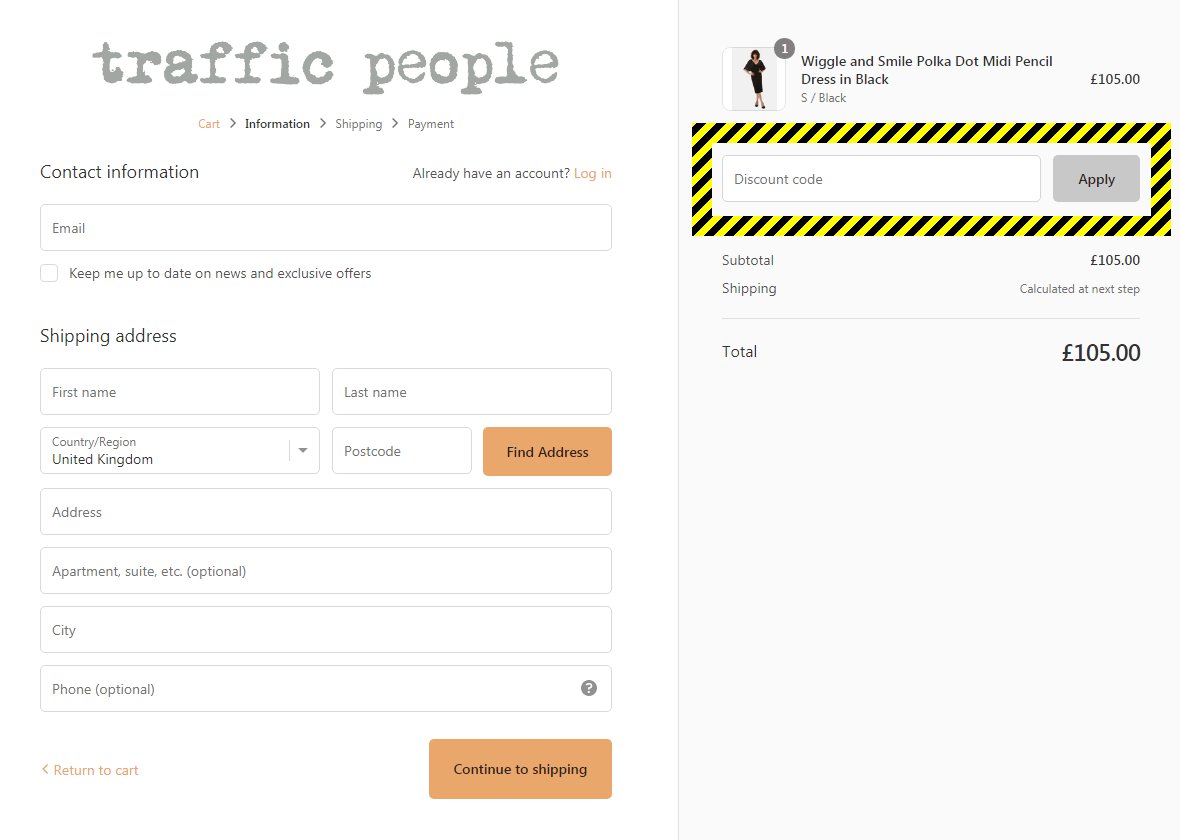Click Continue to shipping button
This screenshot has width=1180, height=840.
(x=520, y=769)
